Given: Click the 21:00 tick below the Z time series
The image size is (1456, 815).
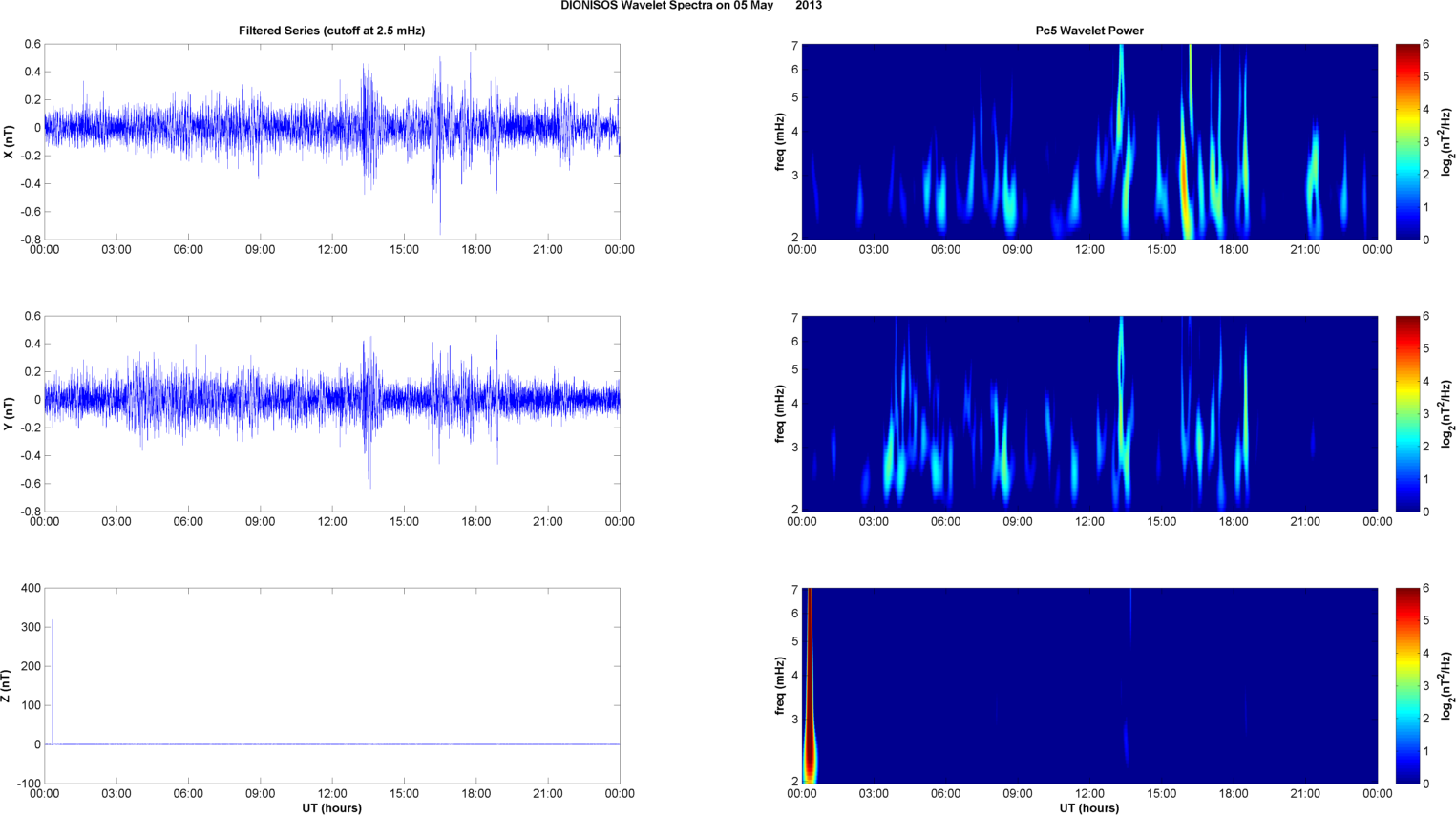Looking at the screenshot, I should tap(548, 794).
